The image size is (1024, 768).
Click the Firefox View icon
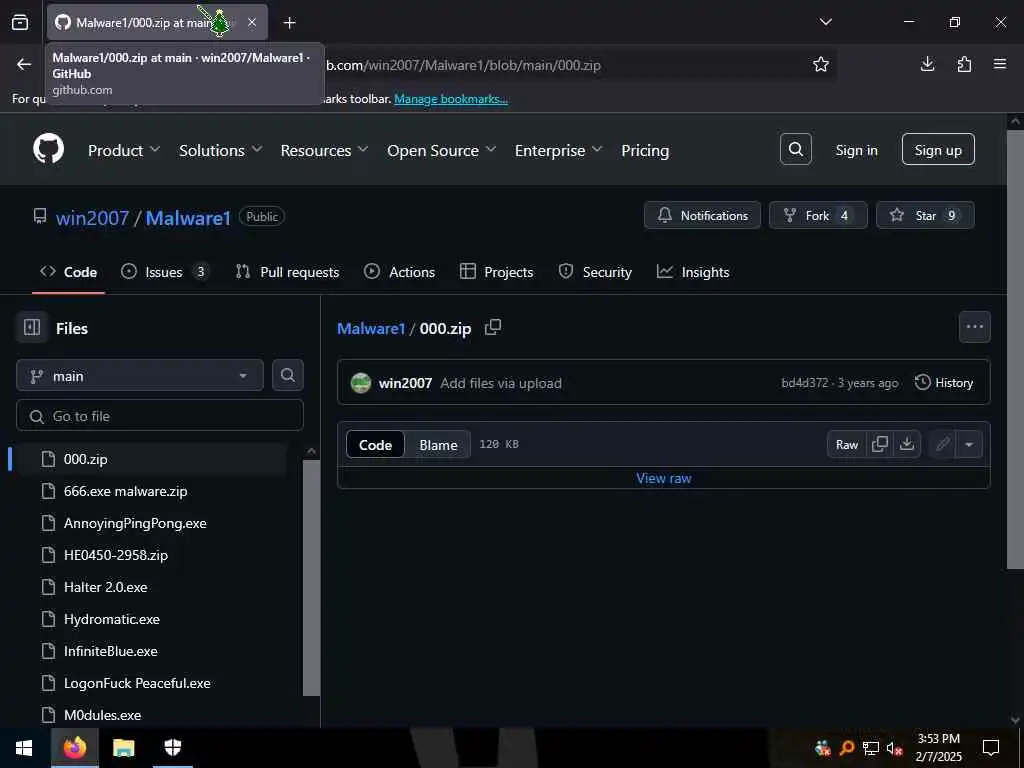[20, 23]
